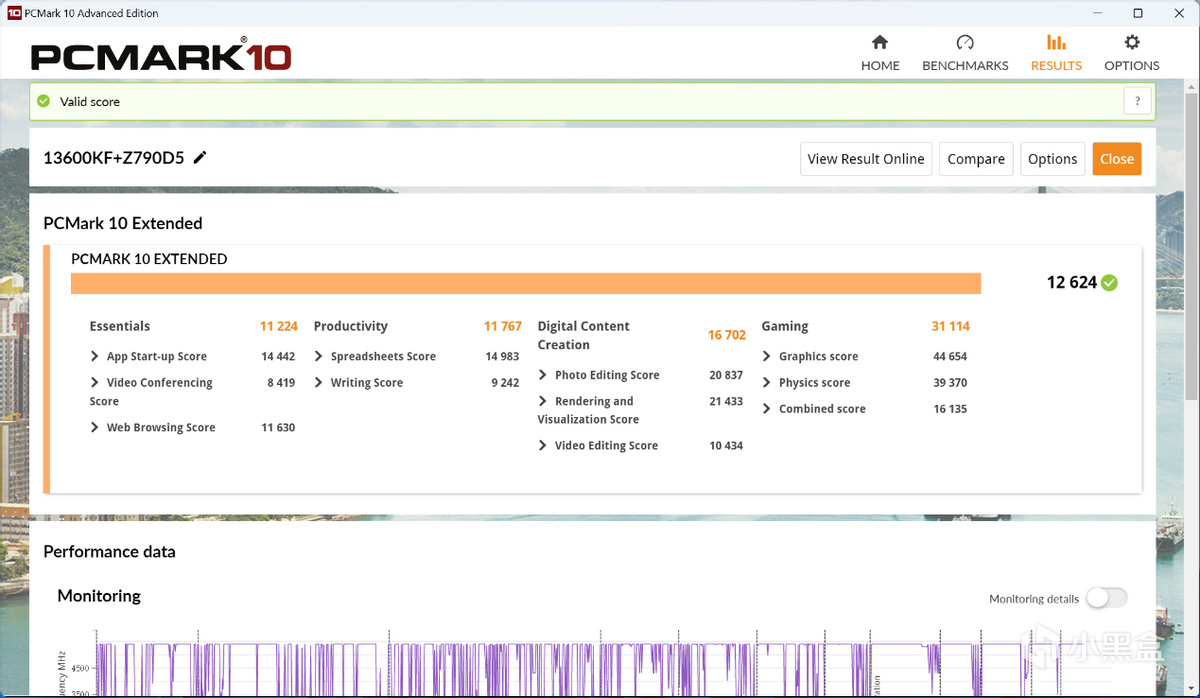Click the Productivity heading
The height and width of the screenshot is (698, 1200).
[351, 326]
